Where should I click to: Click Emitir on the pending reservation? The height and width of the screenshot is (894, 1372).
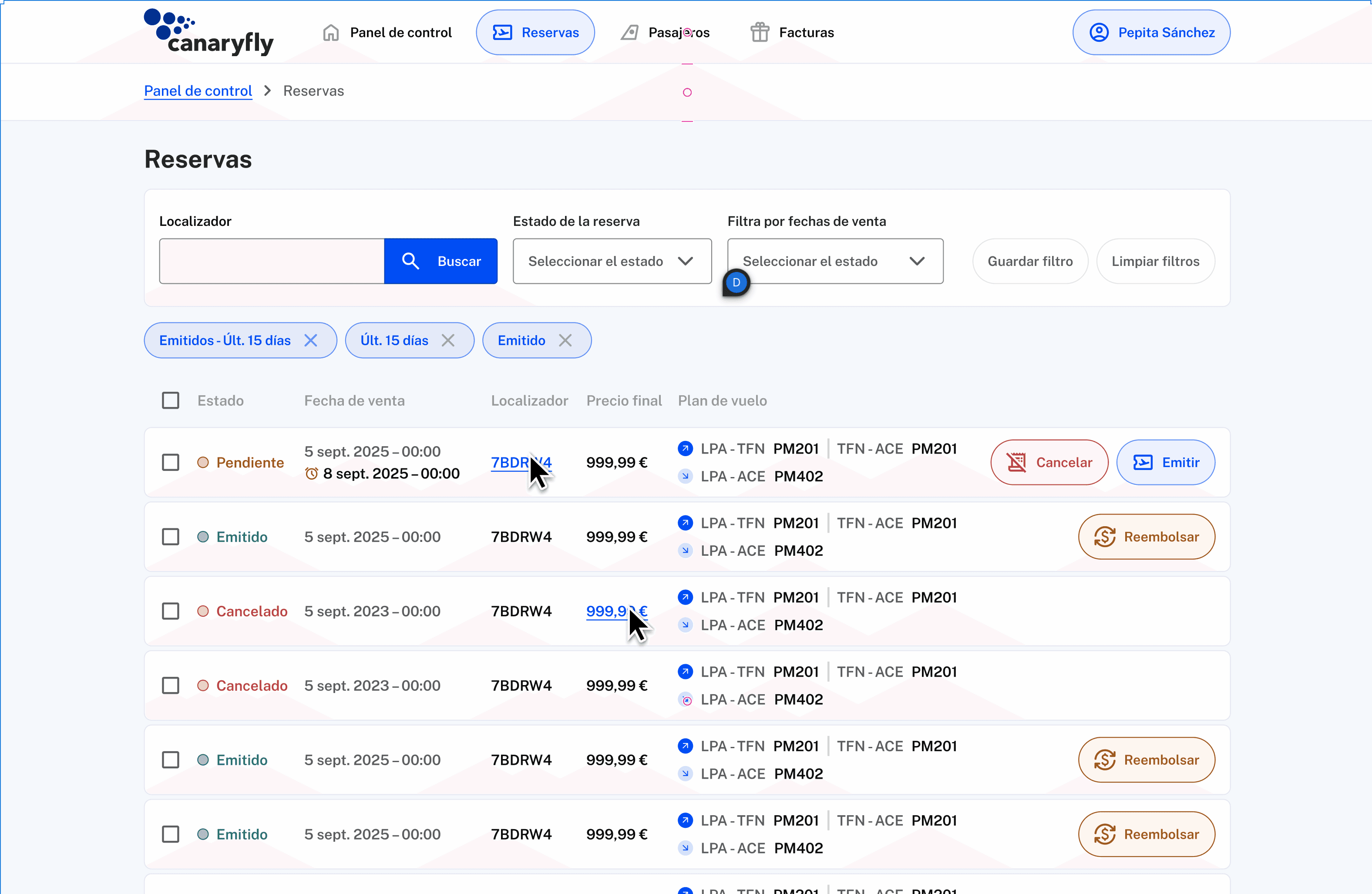(x=1166, y=462)
